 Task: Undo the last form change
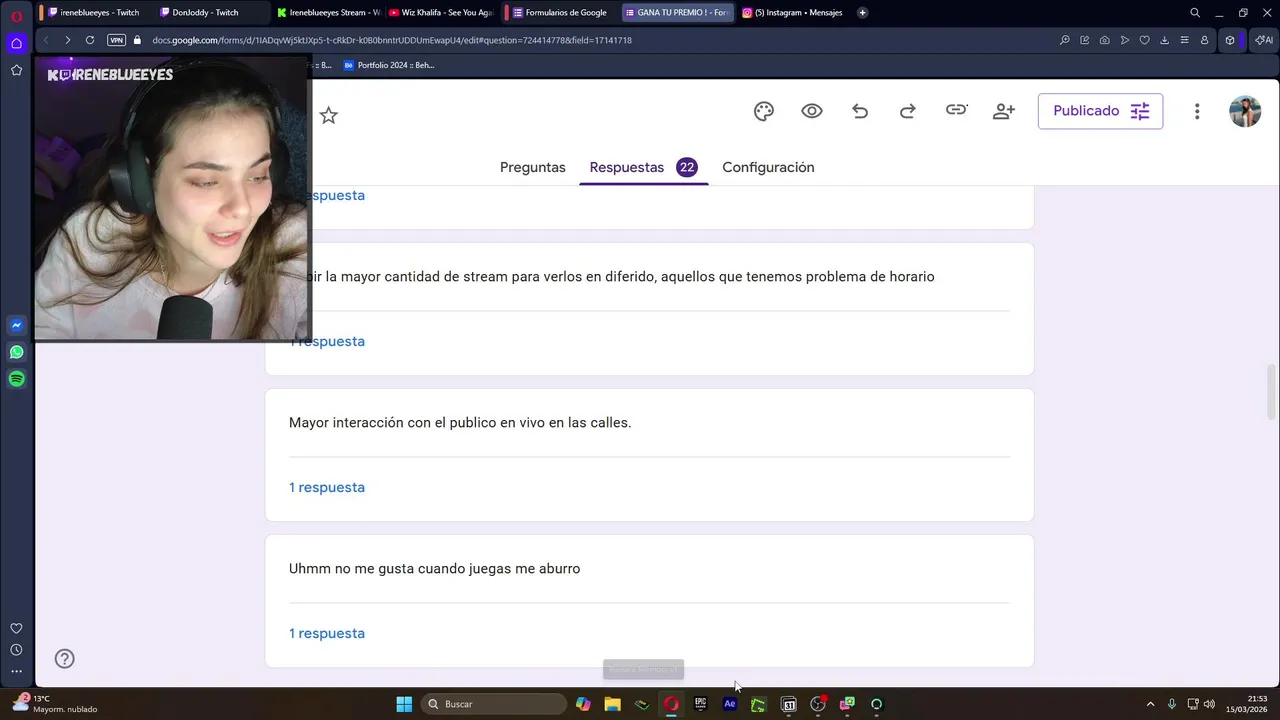point(860,111)
